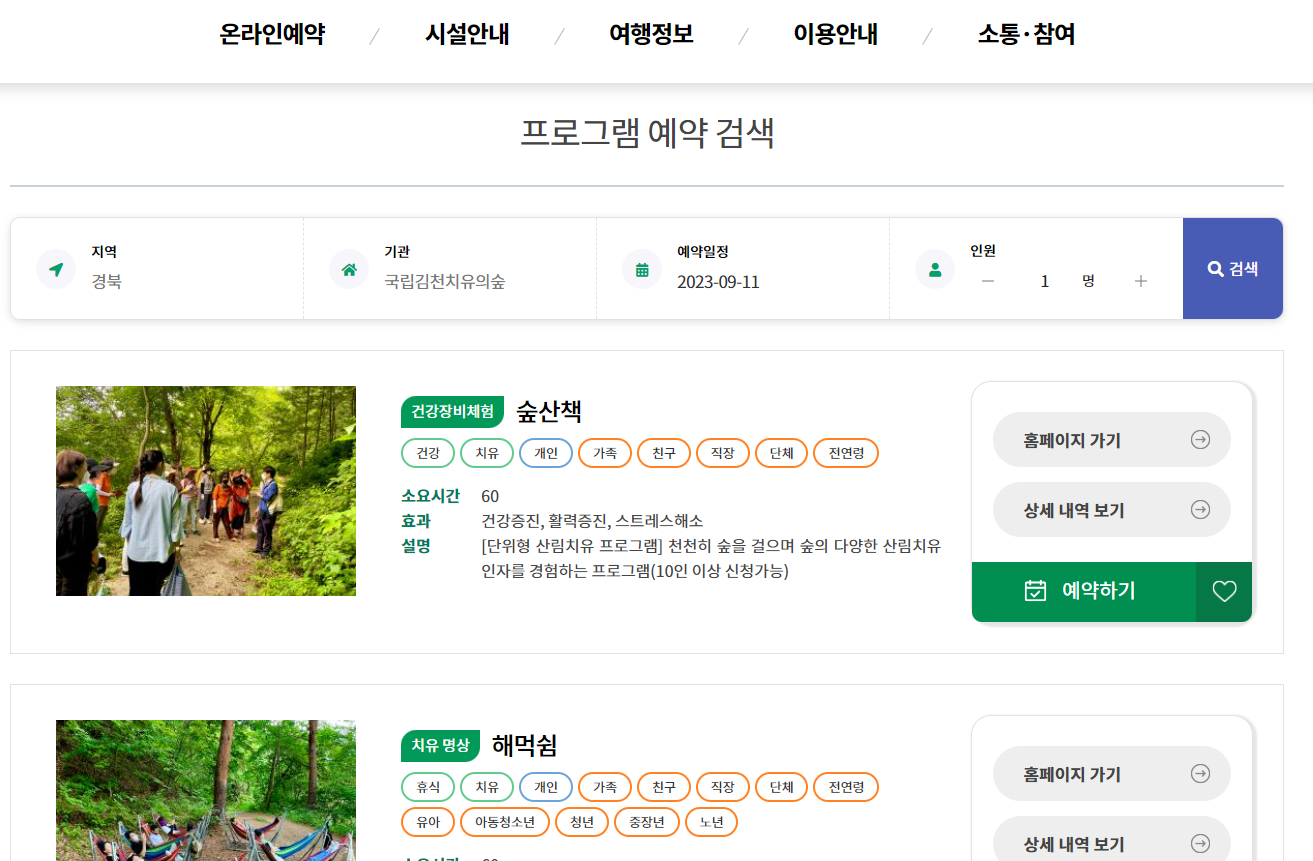Open 홈페이지 가기 for 해먹쉼
The image size is (1313, 861).
pyautogui.click(x=1112, y=774)
